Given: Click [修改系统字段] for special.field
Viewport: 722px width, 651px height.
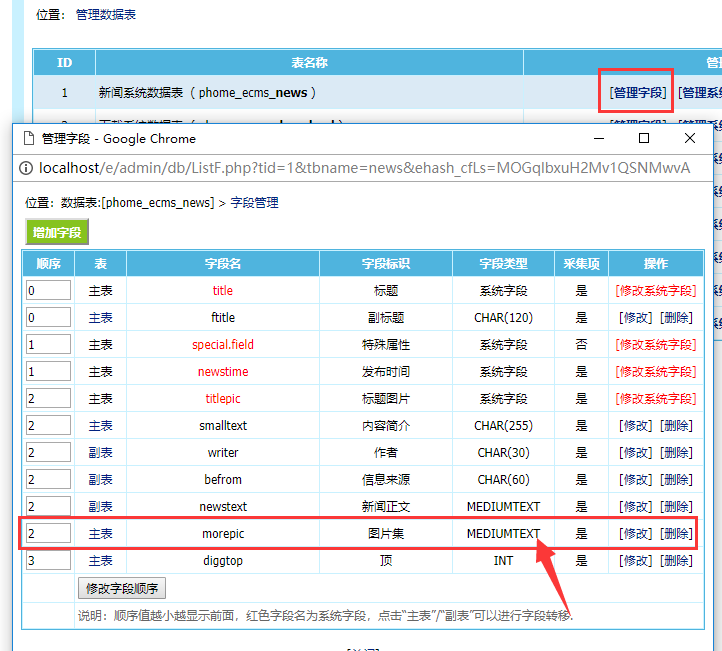Looking at the screenshot, I should click(656, 344).
